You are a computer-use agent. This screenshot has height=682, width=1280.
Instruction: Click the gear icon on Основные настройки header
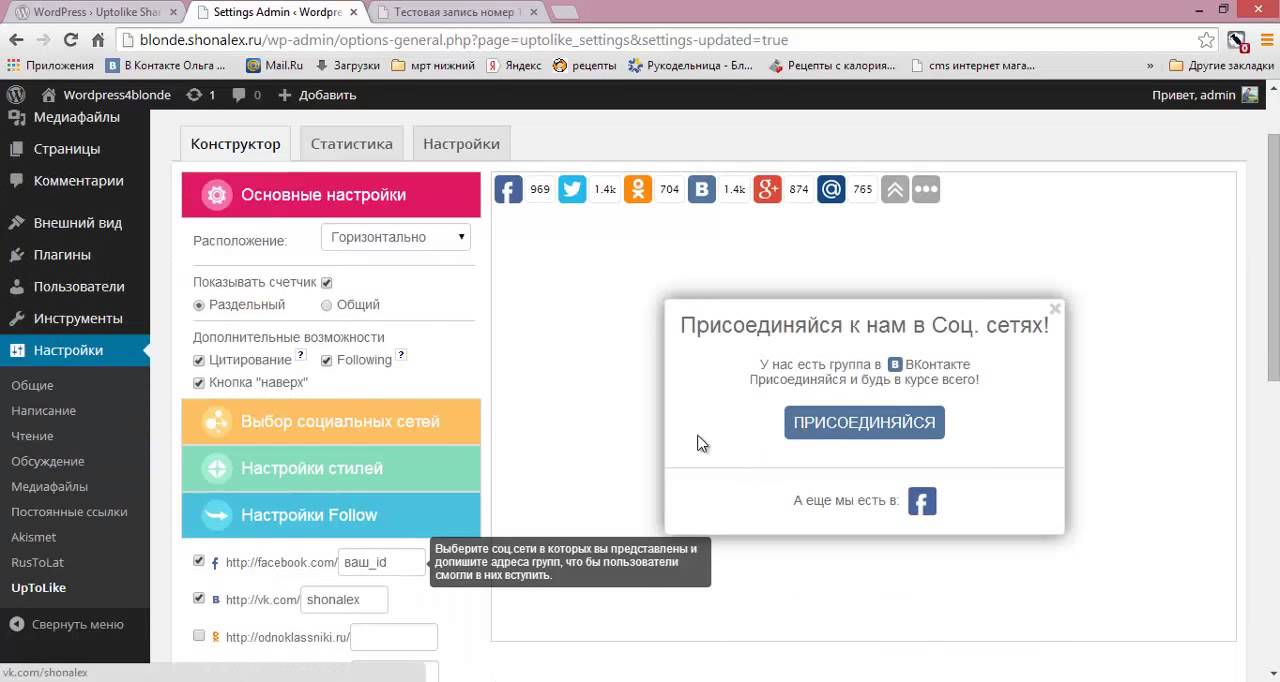[x=216, y=195]
